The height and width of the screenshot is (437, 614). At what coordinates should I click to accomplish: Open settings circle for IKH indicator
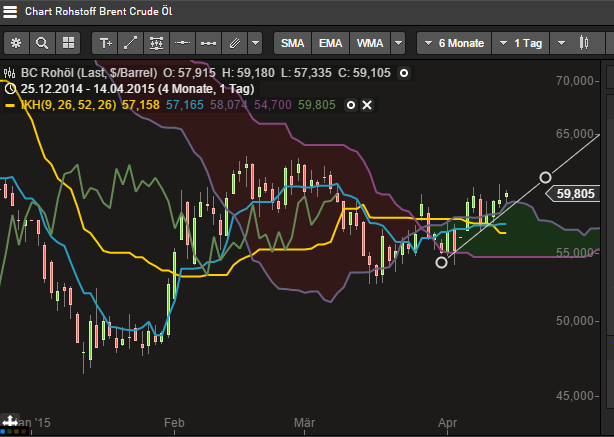pos(351,105)
